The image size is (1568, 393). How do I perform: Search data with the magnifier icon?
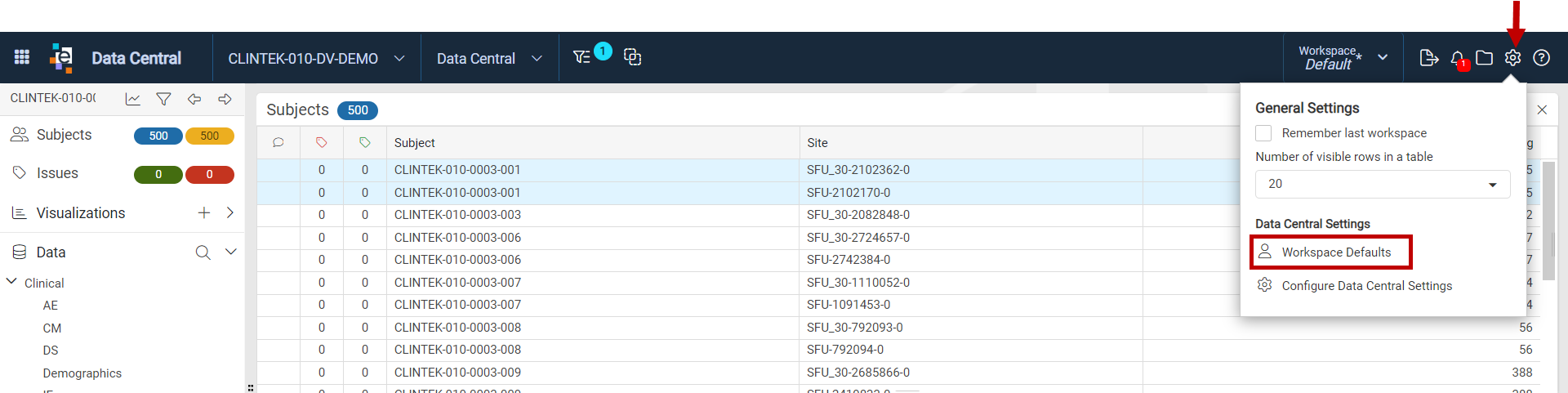point(203,252)
